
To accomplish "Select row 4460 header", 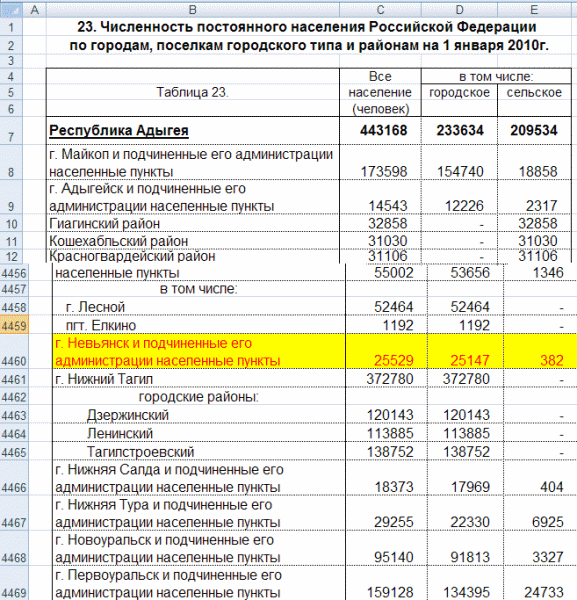I will [x=14, y=351].
